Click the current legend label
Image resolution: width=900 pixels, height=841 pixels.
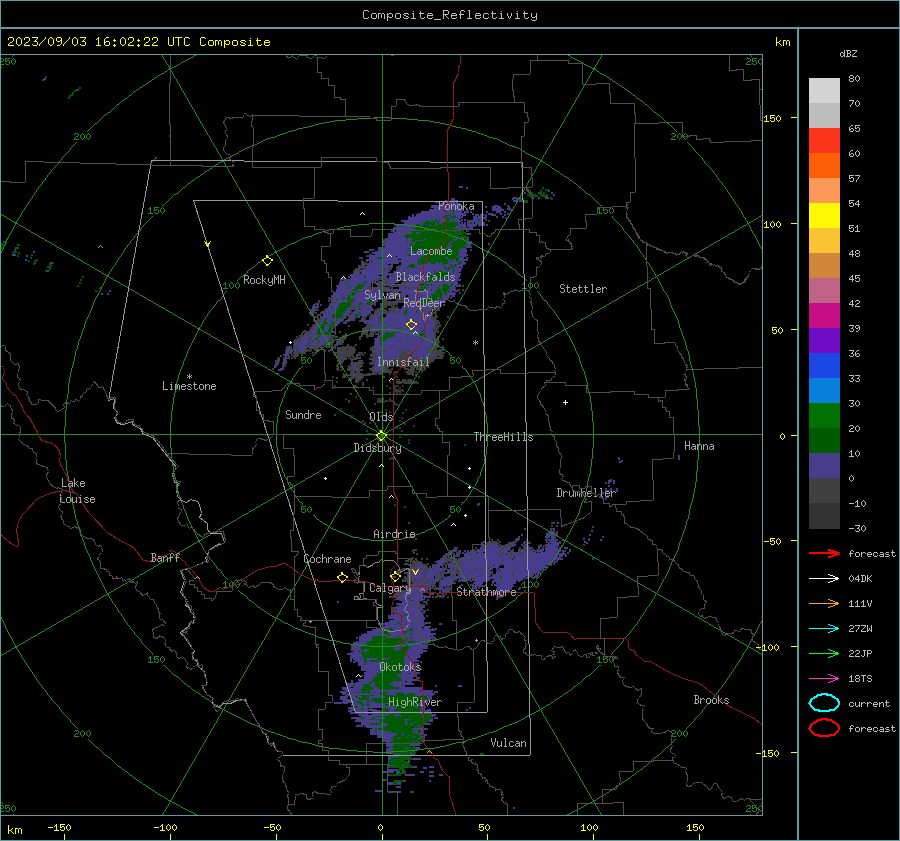pos(869,703)
